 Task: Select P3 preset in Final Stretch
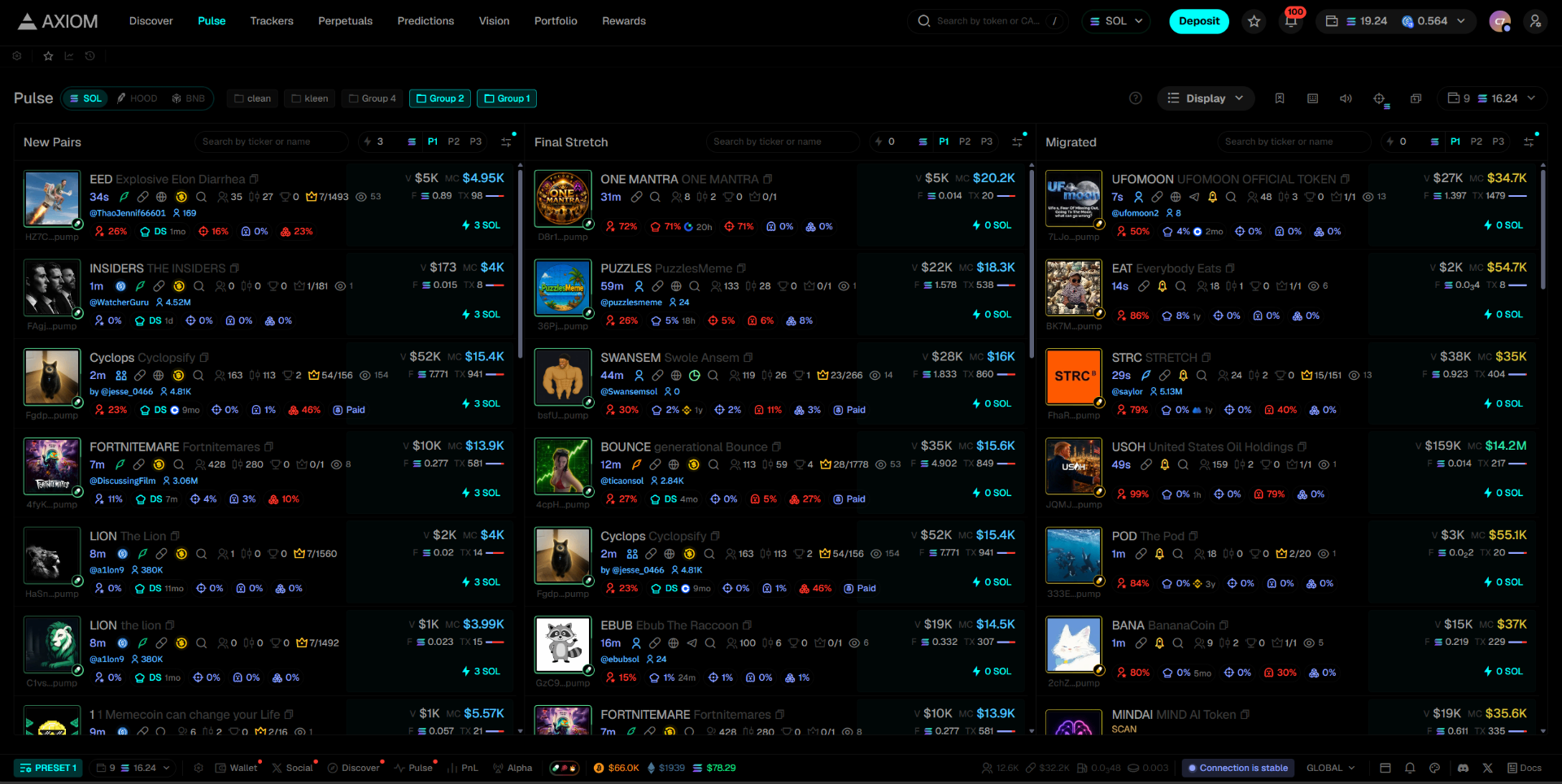coord(987,142)
